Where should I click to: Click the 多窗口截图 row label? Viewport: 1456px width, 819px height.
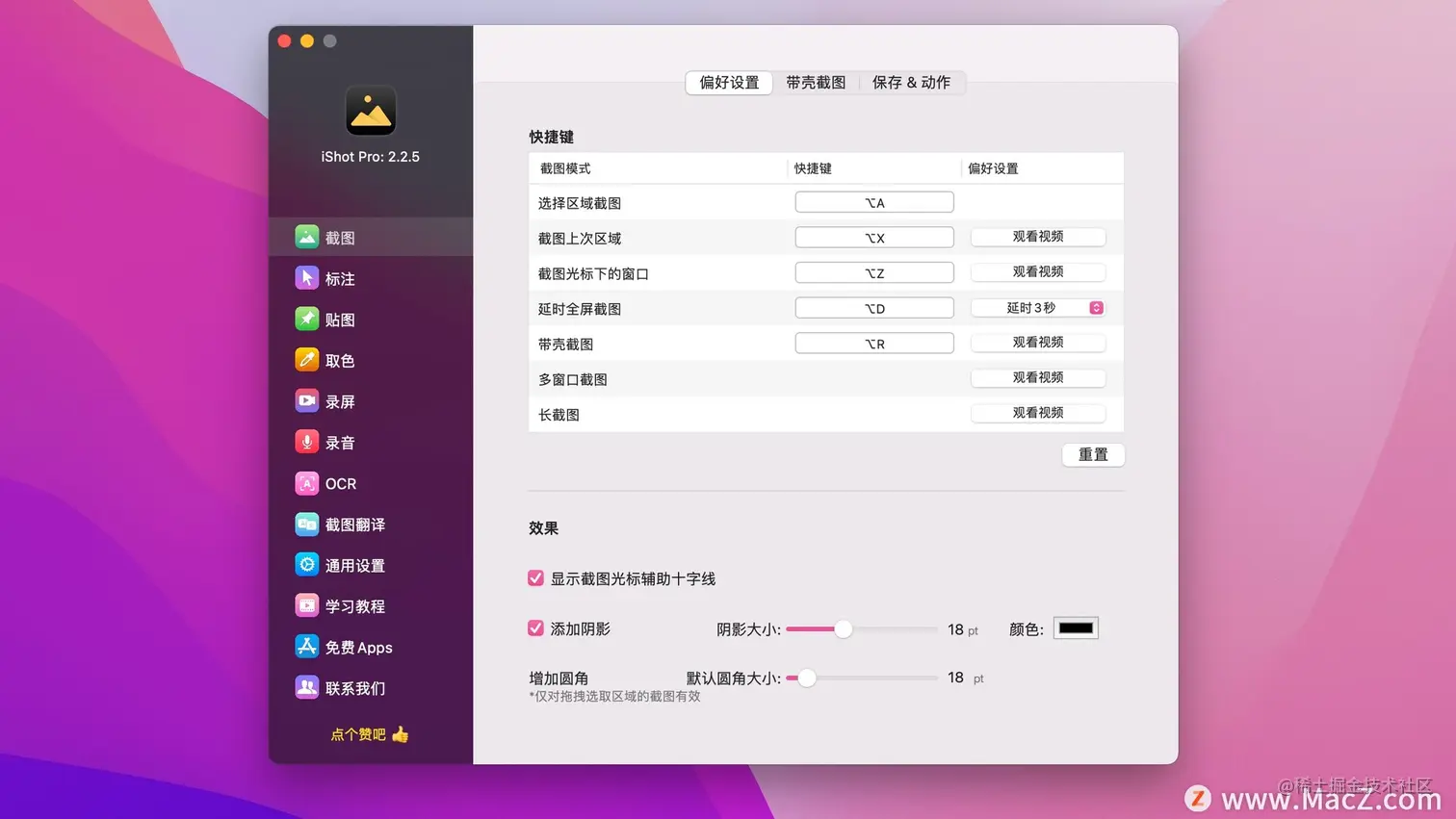[x=573, y=379]
